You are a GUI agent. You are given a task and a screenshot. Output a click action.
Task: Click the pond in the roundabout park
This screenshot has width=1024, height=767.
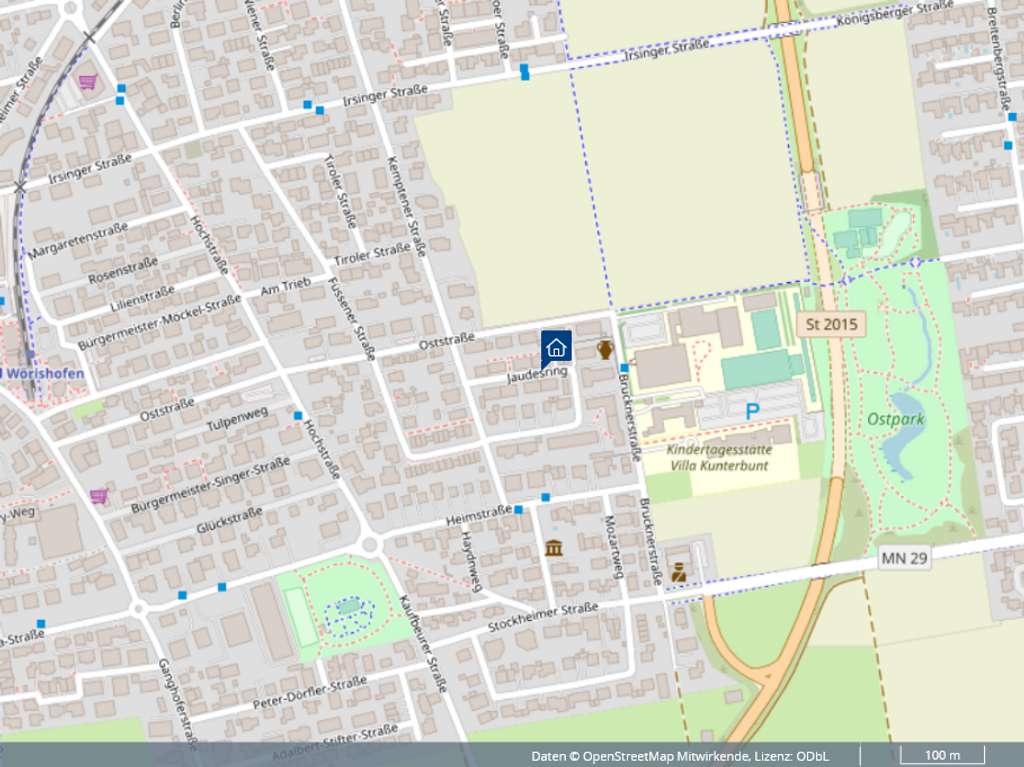point(348,606)
